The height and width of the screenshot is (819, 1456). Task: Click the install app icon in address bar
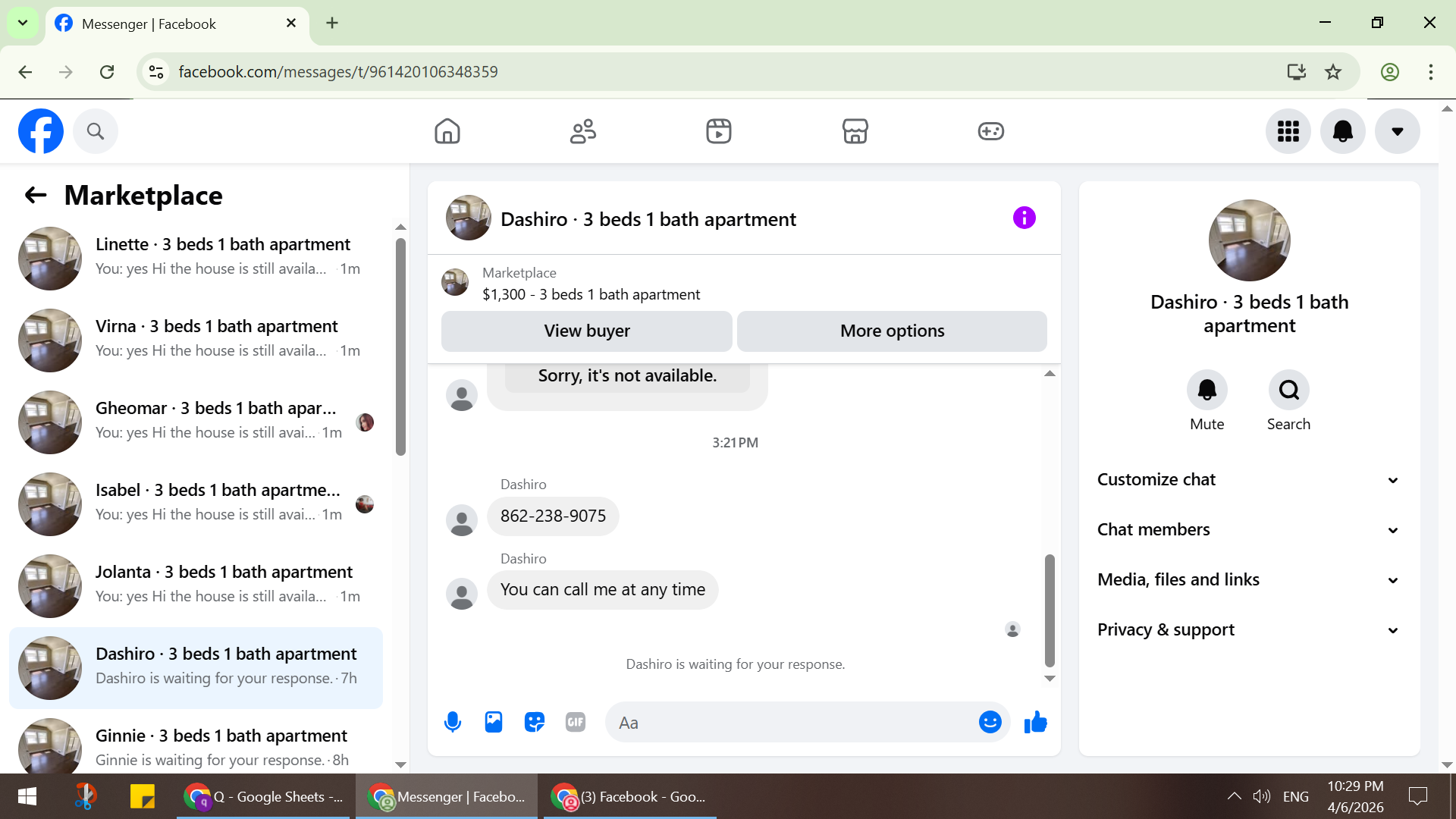pos(1296,72)
